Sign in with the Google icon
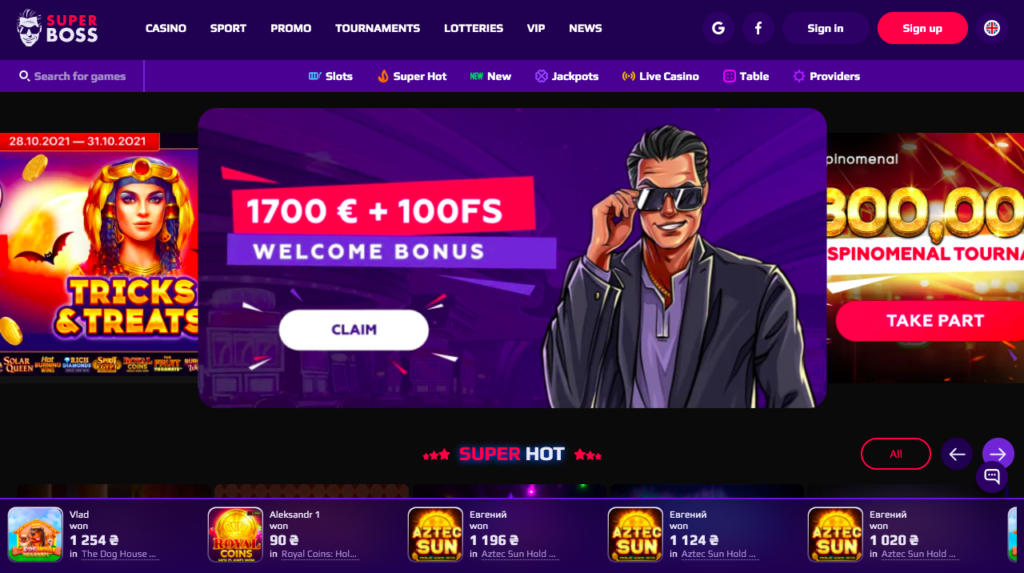Screen dimensions: 1024x573 coord(718,28)
